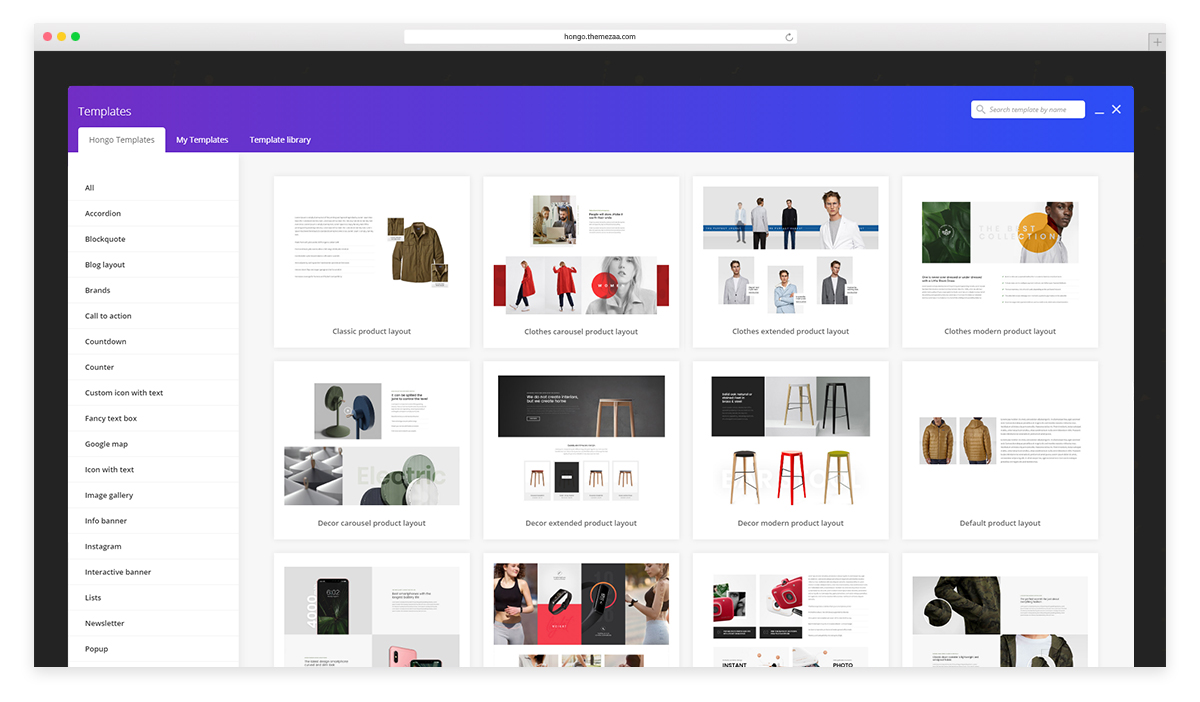Click the hongo.themezaa.com address bar
The height and width of the screenshot is (702, 1200).
(600, 37)
